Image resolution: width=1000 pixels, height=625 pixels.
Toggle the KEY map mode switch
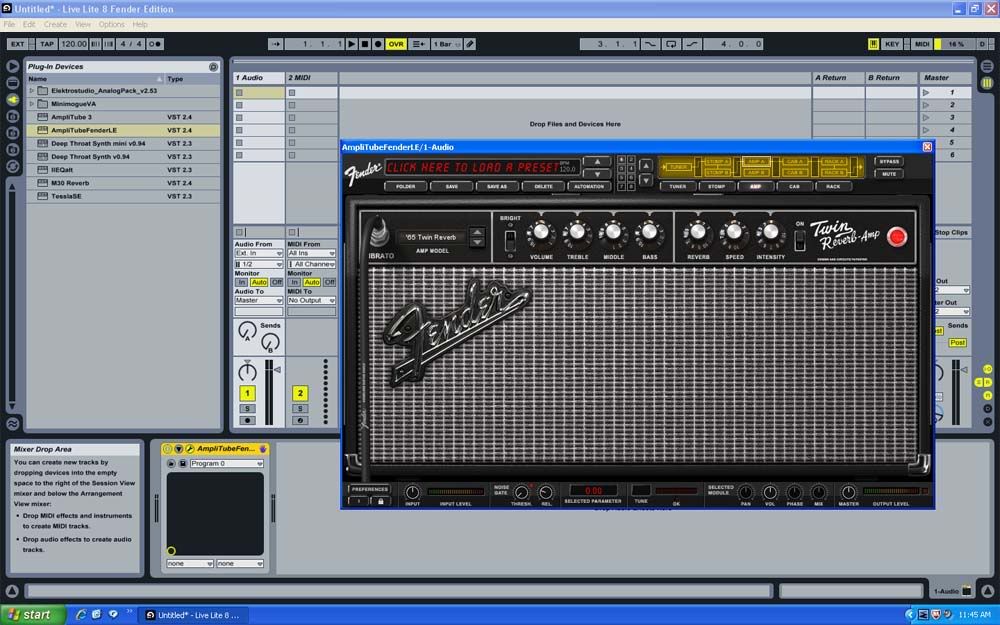click(892, 44)
